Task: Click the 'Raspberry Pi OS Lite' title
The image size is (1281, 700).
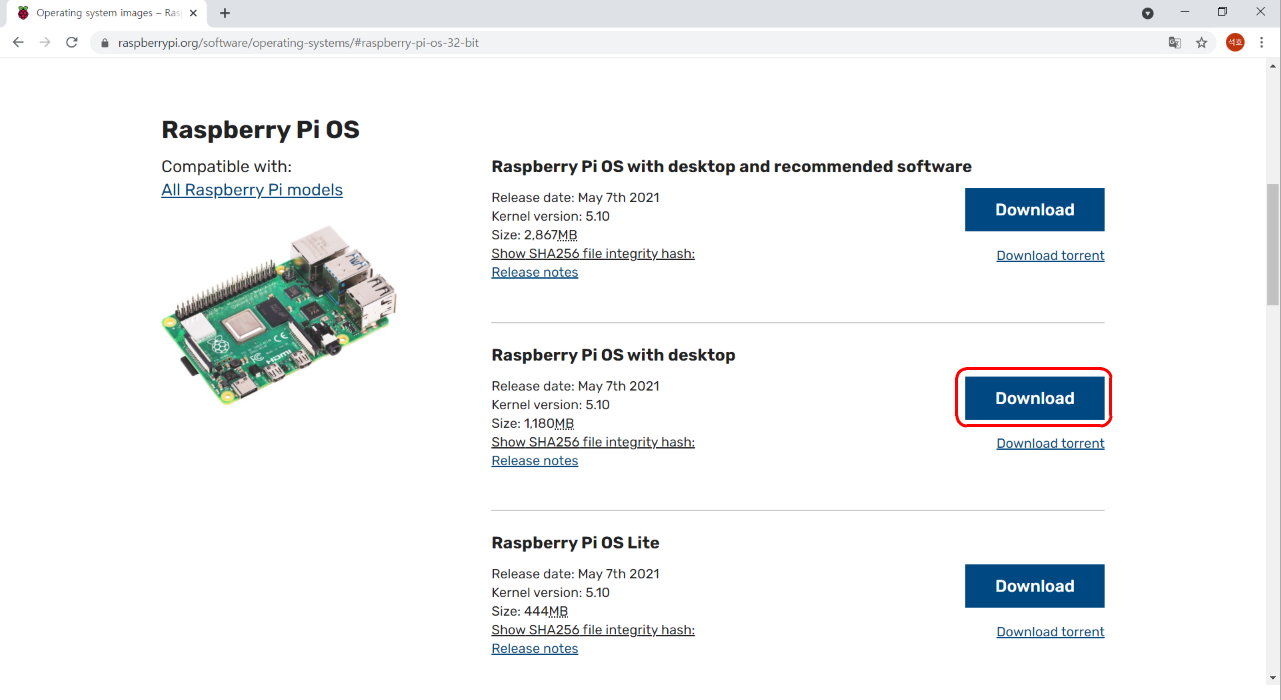Action: click(575, 543)
